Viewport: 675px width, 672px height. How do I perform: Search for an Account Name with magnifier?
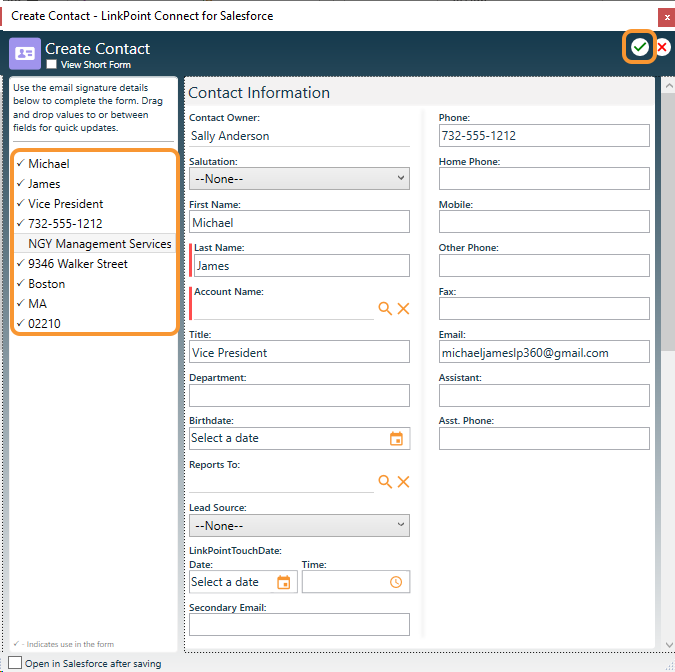385,308
